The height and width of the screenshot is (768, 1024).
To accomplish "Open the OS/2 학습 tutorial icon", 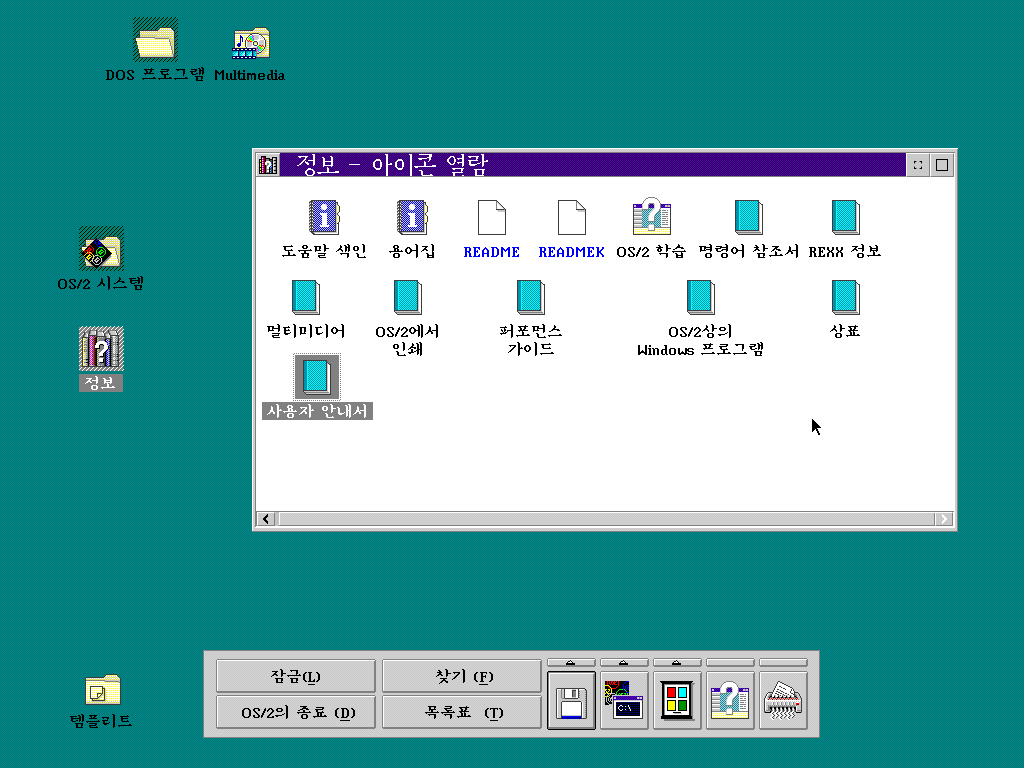I will click(651, 216).
